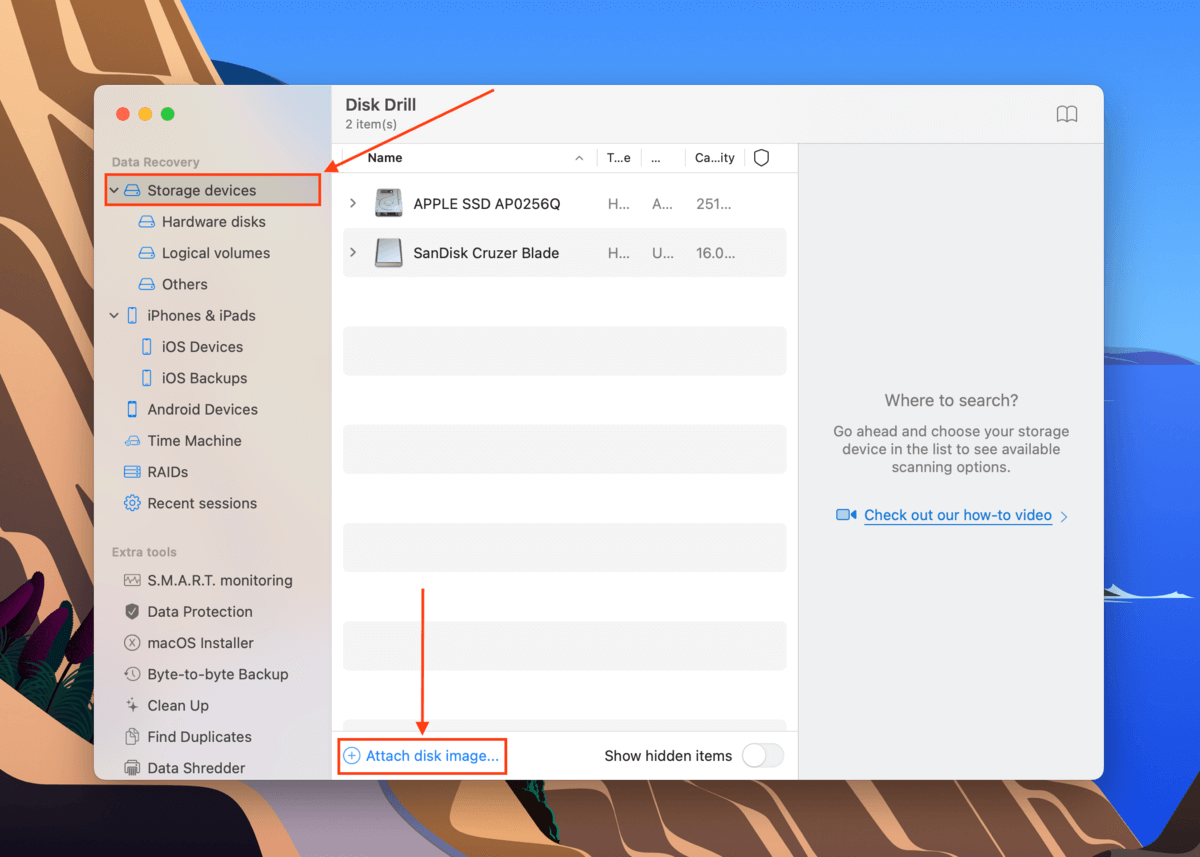Select SanDisk Cruzer Blade name text
1200x857 pixels.
tap(486, 253)
